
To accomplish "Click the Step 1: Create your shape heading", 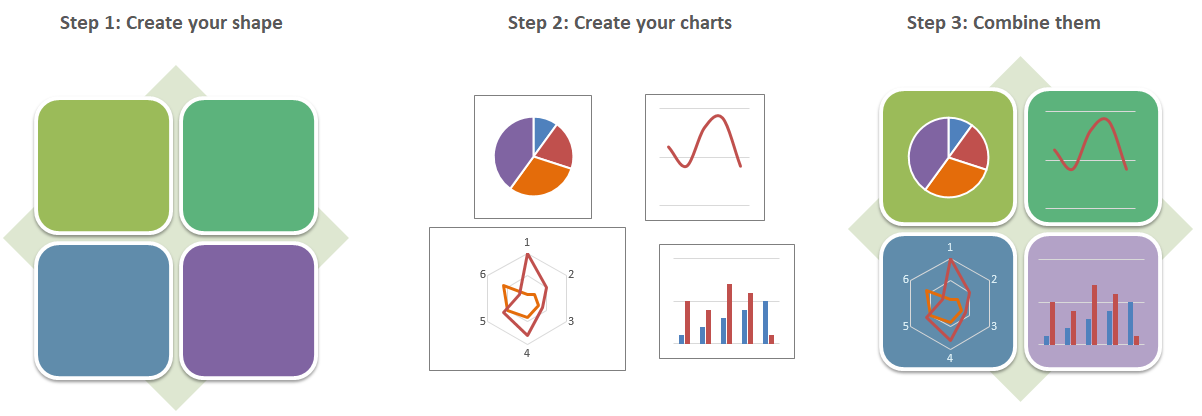I will (x=171, y=22).
